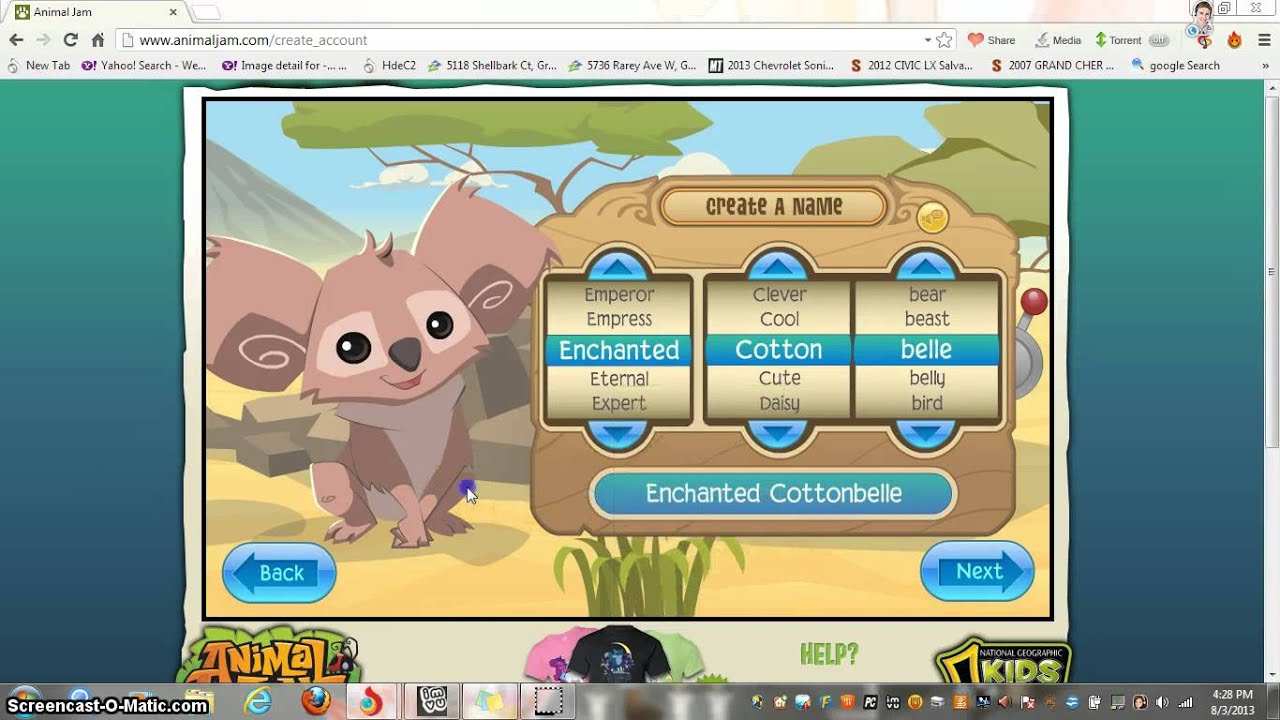Screen dimensions: 1280x720
Task: Open the HdeC2 bookmark
Action: pyautogui.click(x=389, y=66)
